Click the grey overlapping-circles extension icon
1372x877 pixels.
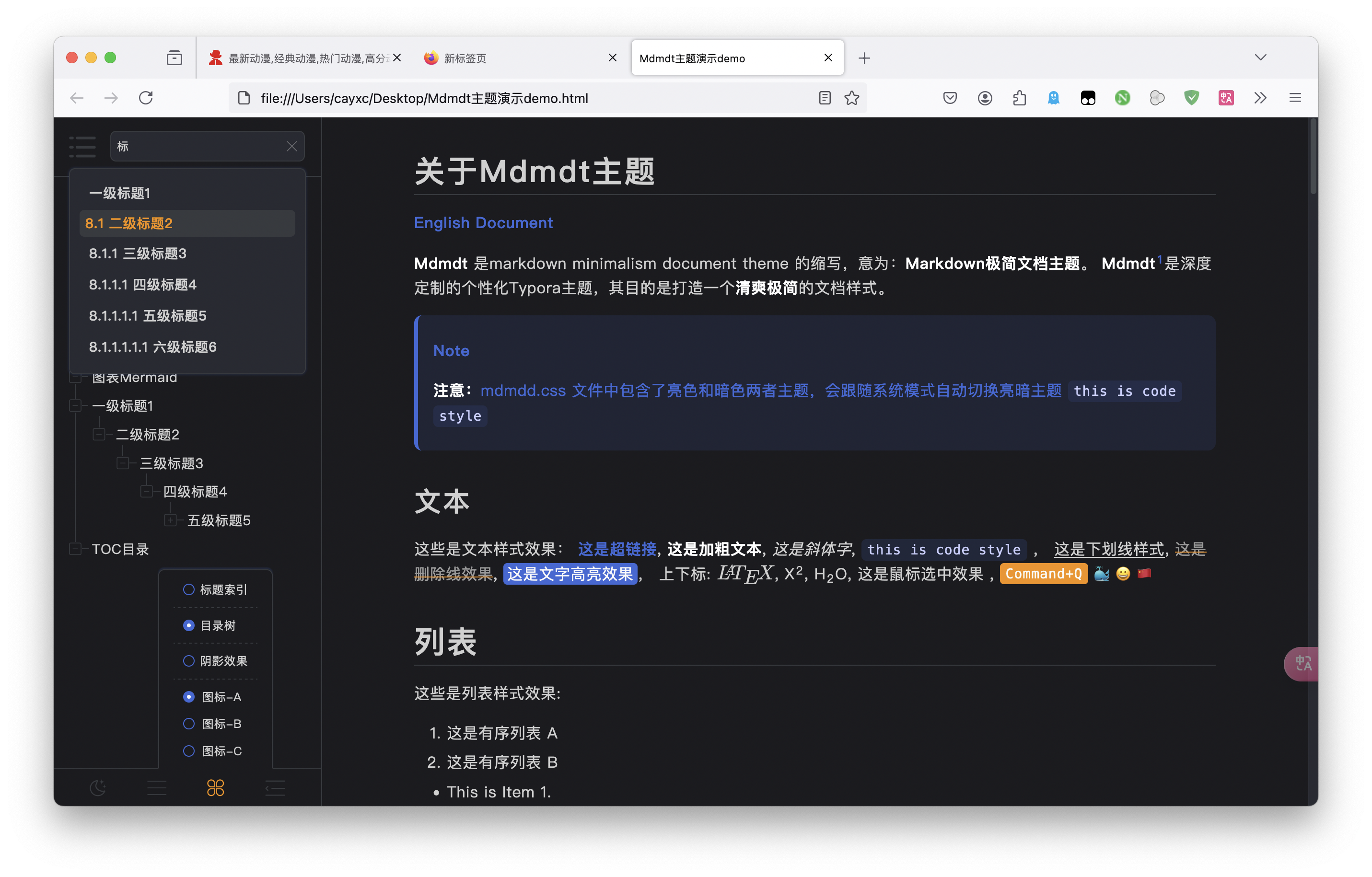pyautogui.click(x=1157, y=98)
